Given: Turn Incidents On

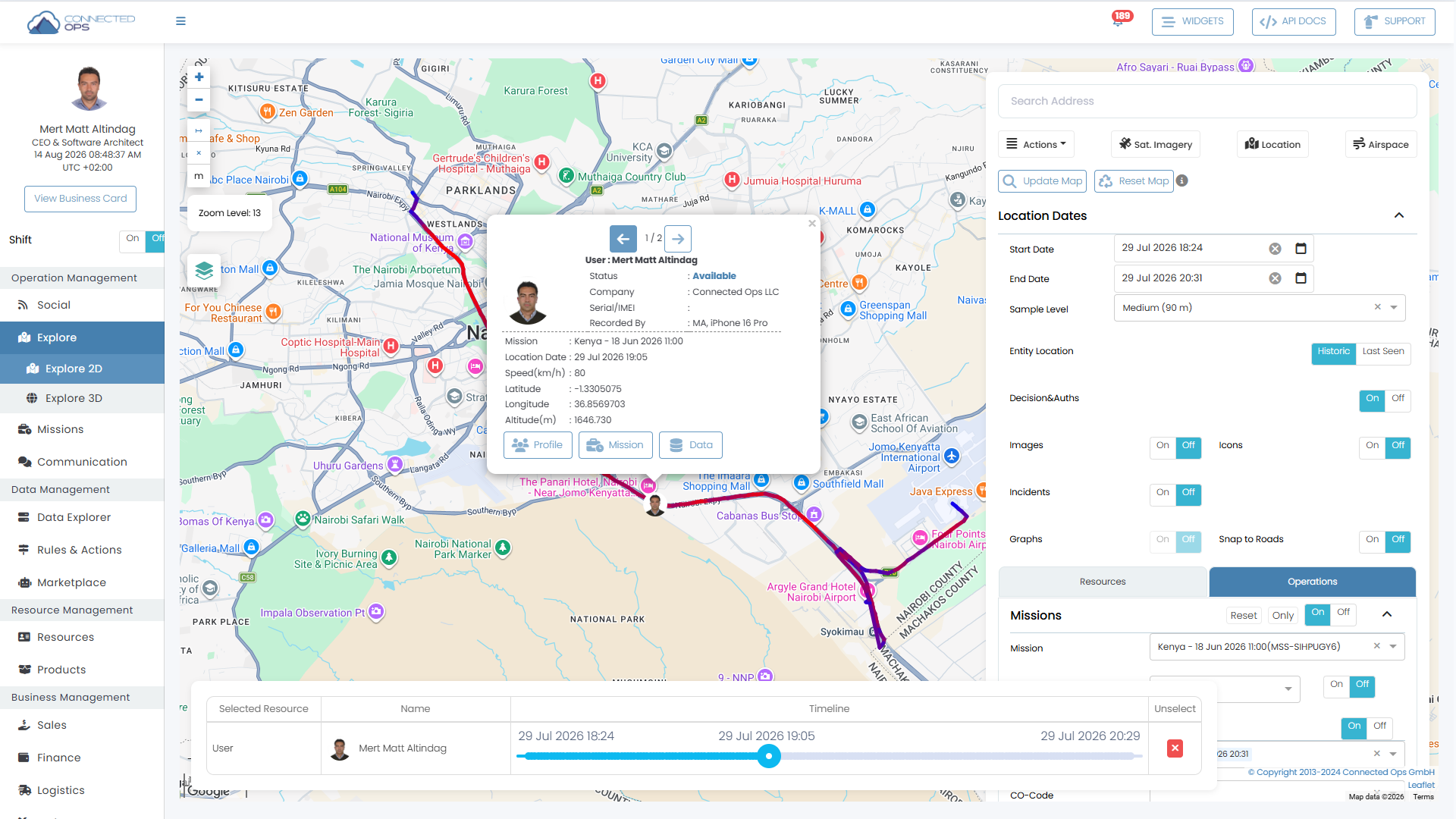Looking at the screenshot, I should tap(1163, 494).
